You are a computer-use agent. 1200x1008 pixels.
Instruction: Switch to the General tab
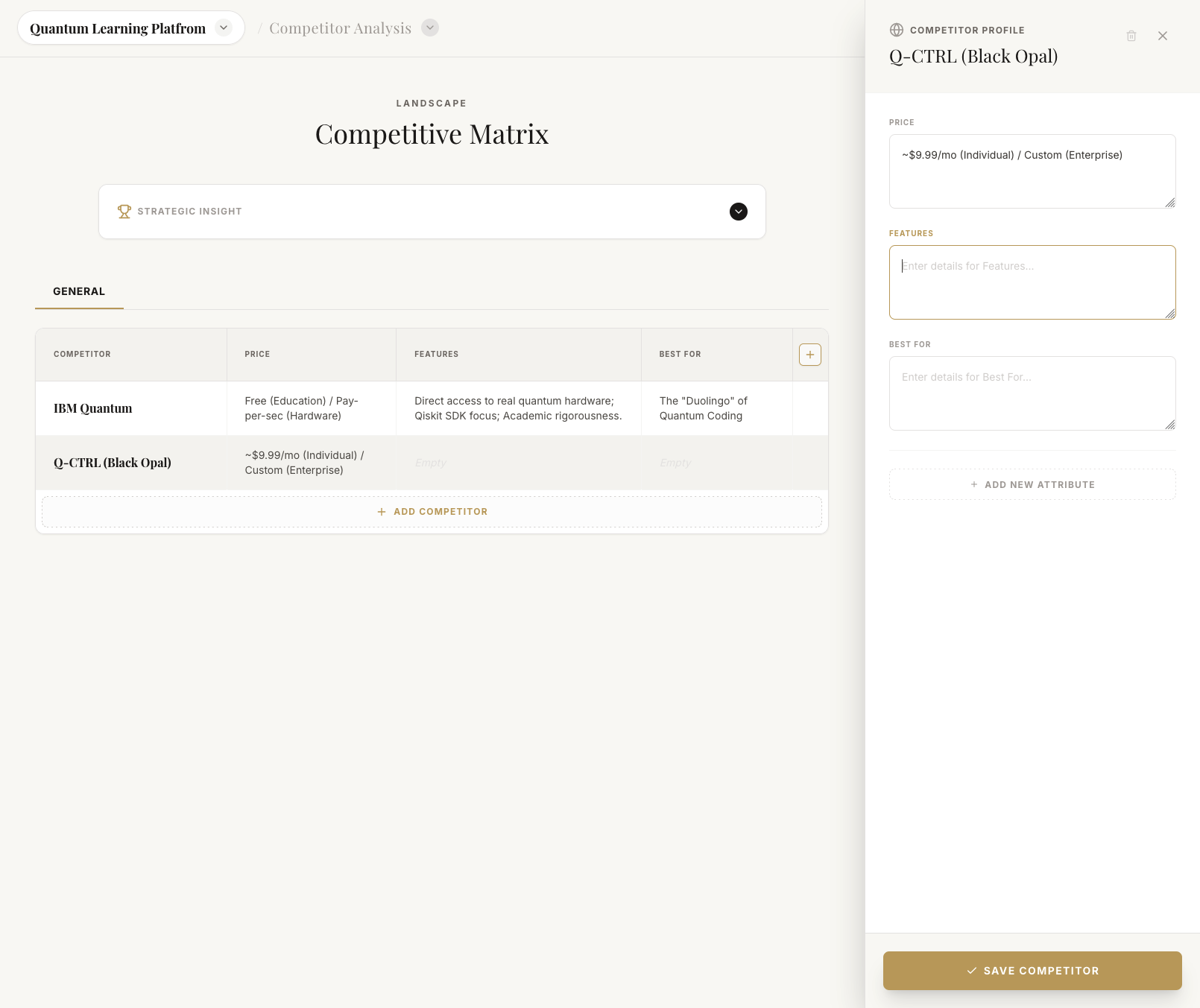coord(79,291)
